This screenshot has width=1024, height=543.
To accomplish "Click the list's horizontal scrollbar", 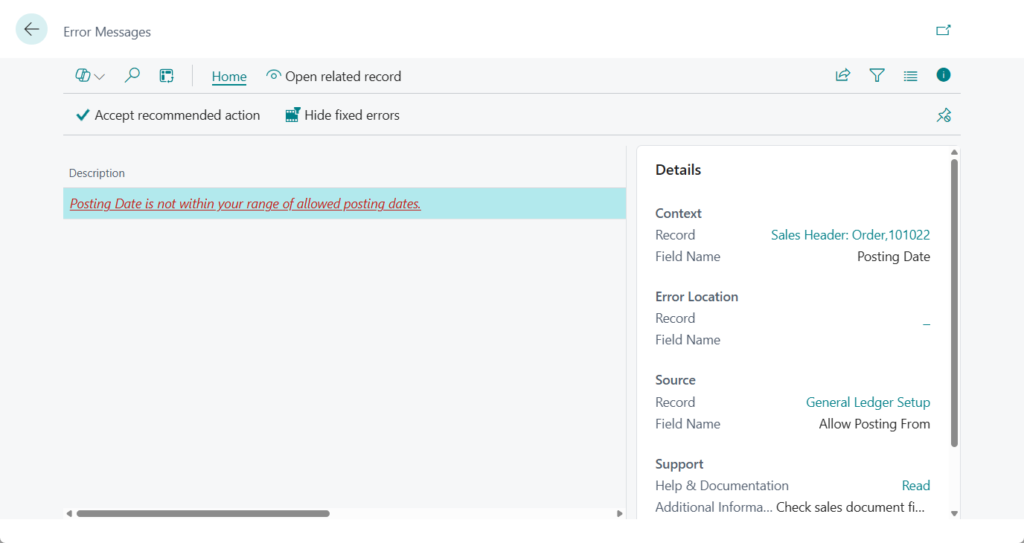I will point(202,513).
